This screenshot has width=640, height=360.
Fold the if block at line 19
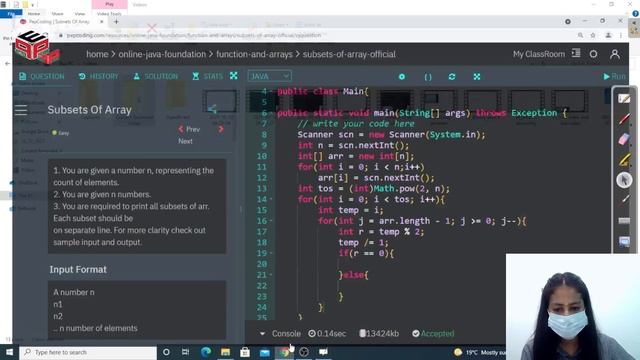click(x=271, y=253)
